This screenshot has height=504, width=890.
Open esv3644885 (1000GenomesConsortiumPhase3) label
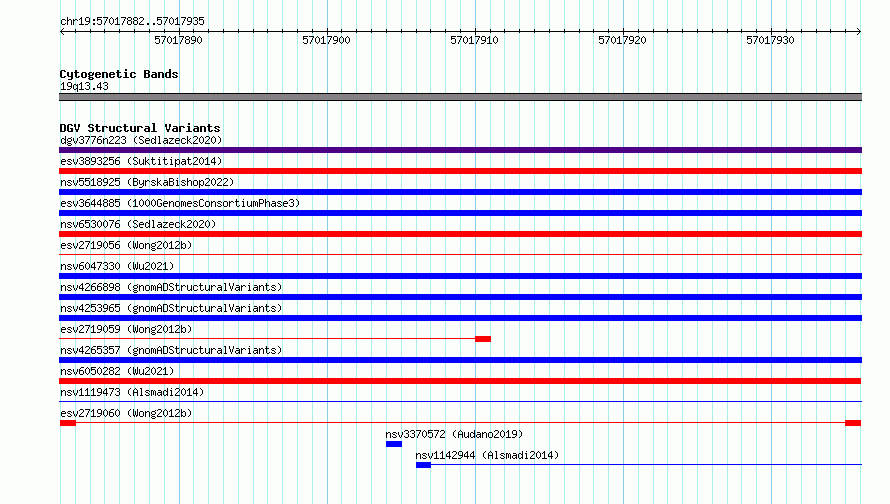(180, 203)
